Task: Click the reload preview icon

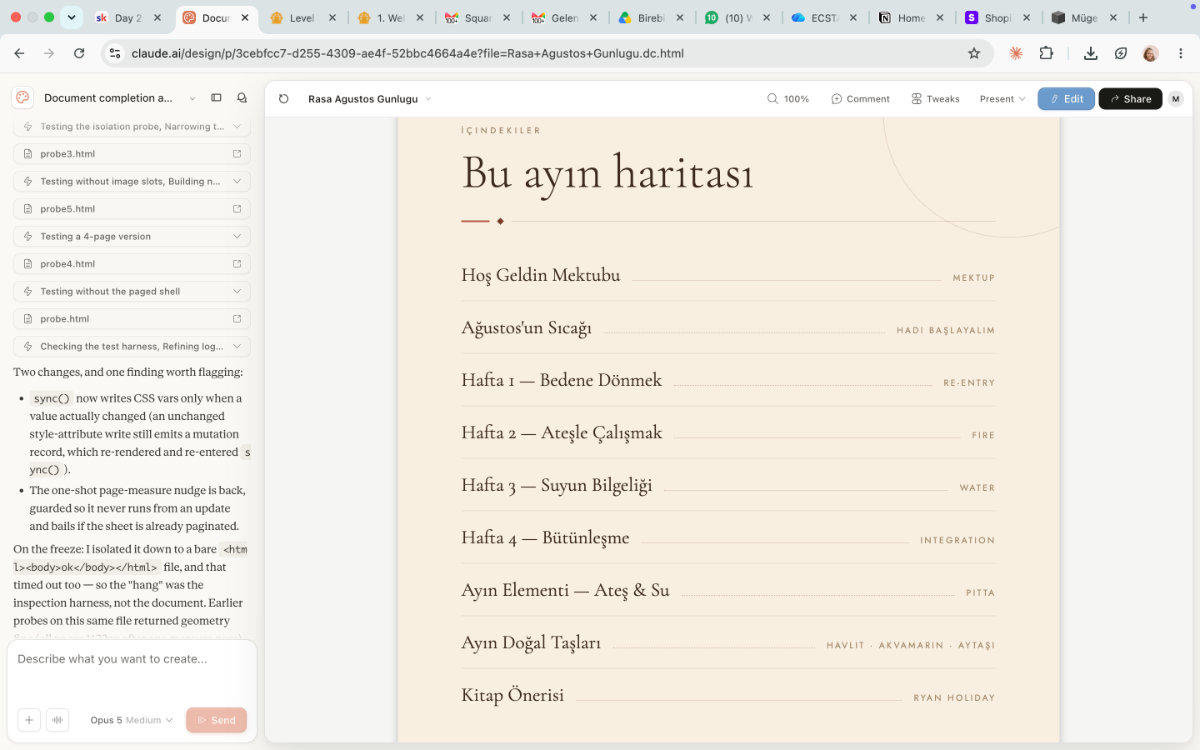Action: click(x=284, y=99)
